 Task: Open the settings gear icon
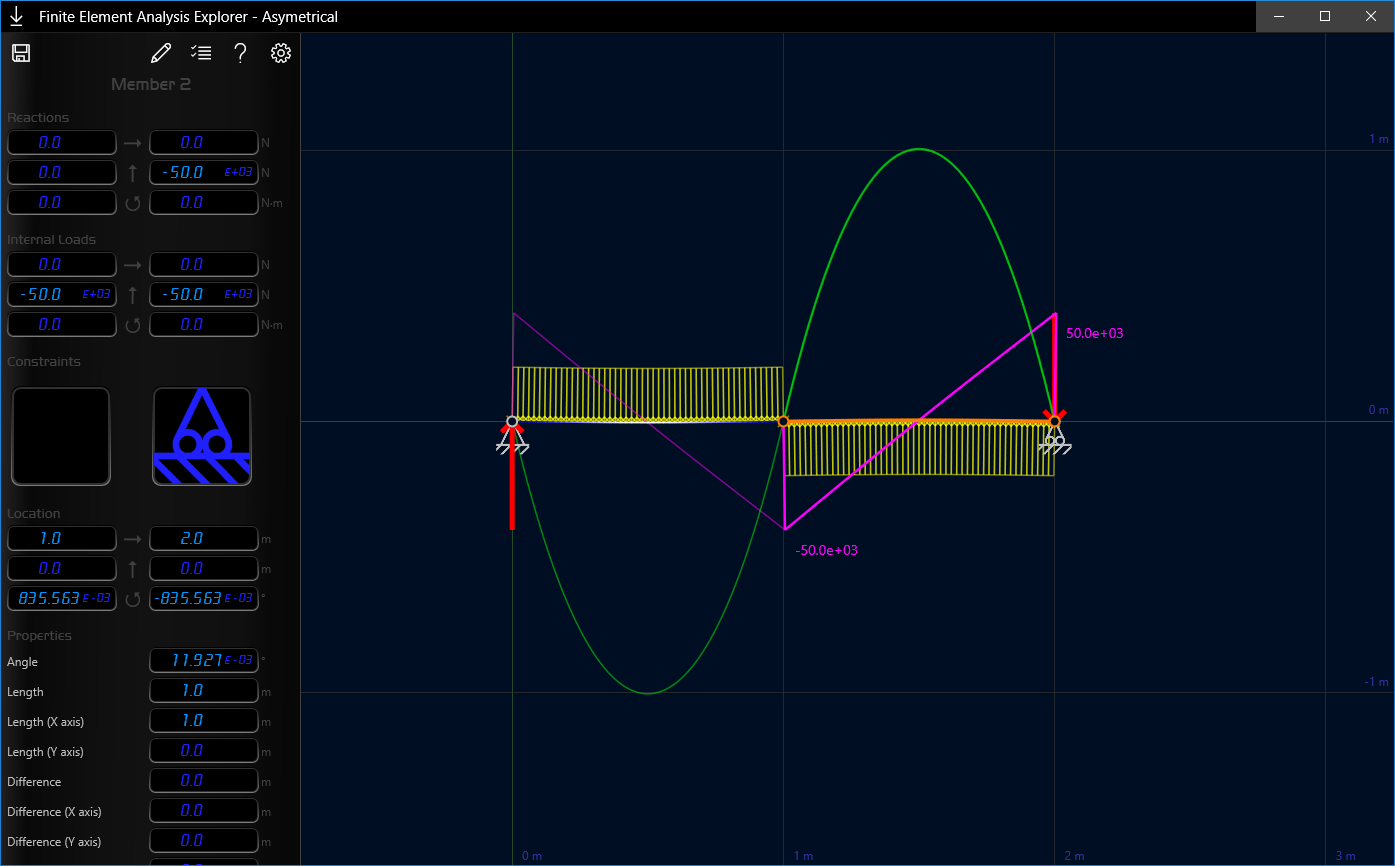tap(281, 53)
